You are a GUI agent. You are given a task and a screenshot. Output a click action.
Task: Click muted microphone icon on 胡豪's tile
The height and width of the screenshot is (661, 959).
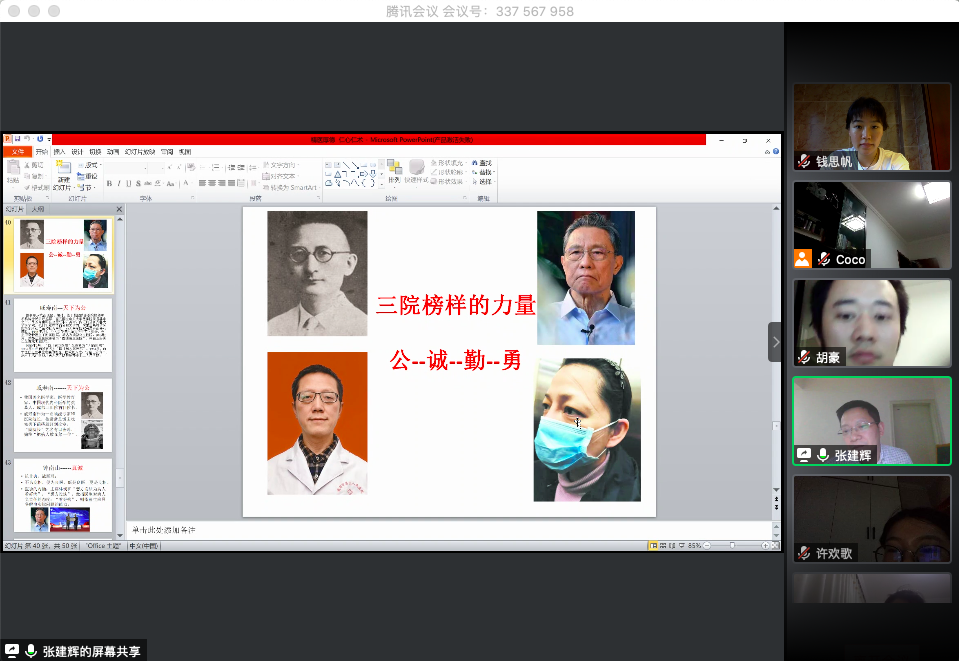804,357
